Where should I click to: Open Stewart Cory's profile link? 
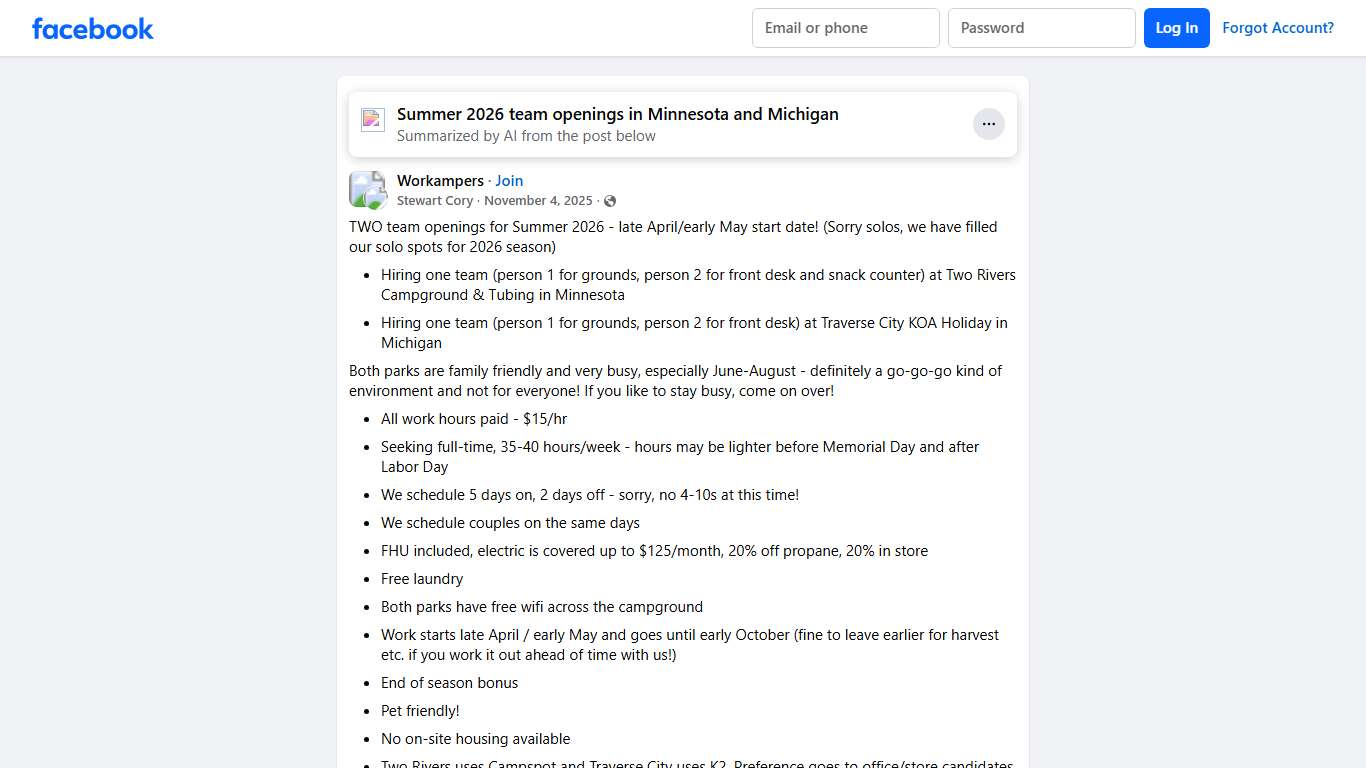pos(435,201)
